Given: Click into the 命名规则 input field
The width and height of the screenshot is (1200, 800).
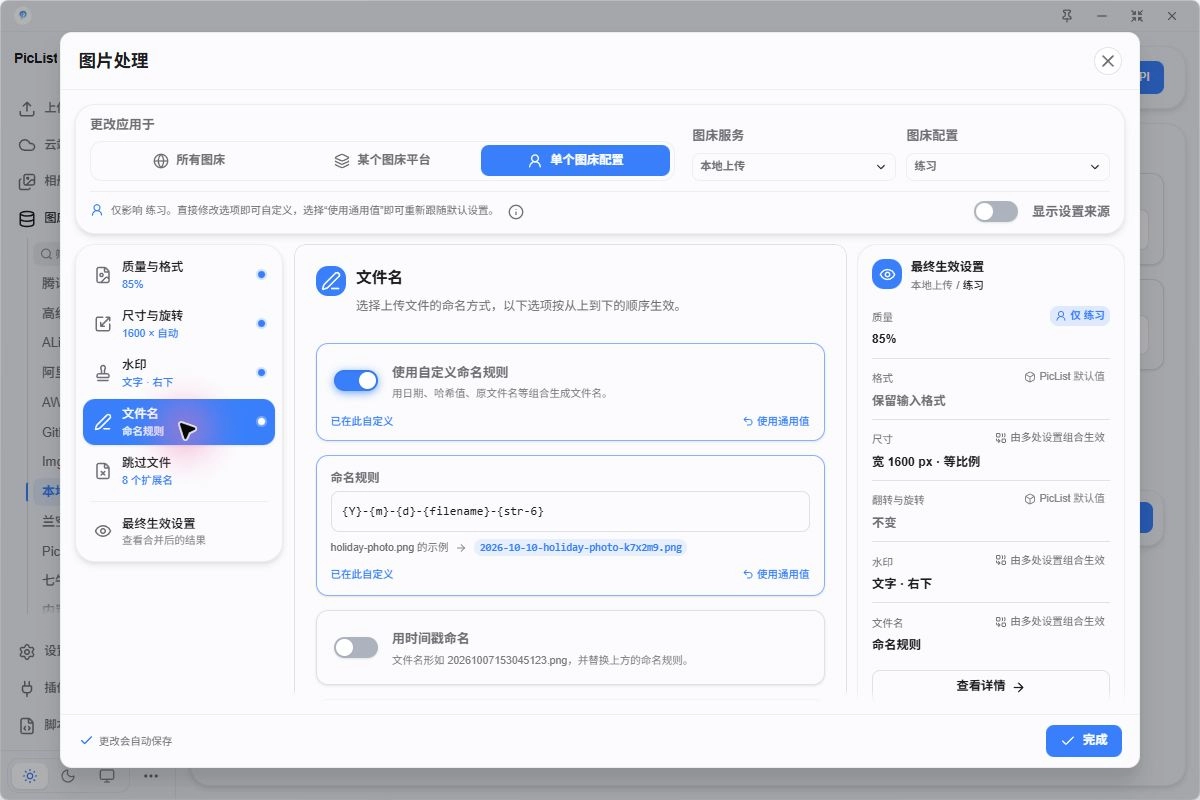Looking at the screenshot, I should (x=570, y=511).
